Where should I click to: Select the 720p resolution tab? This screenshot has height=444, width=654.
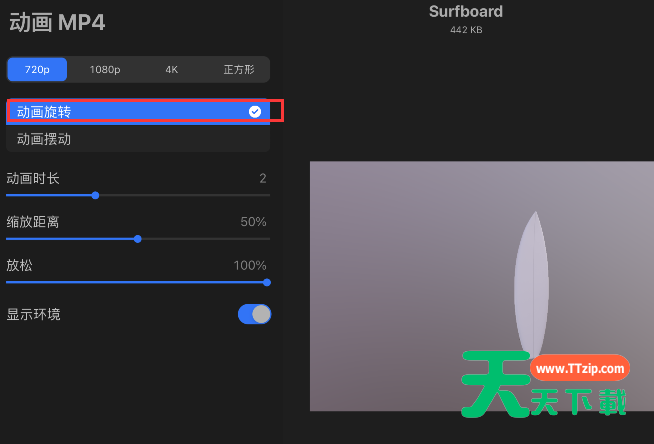(37, 70)
